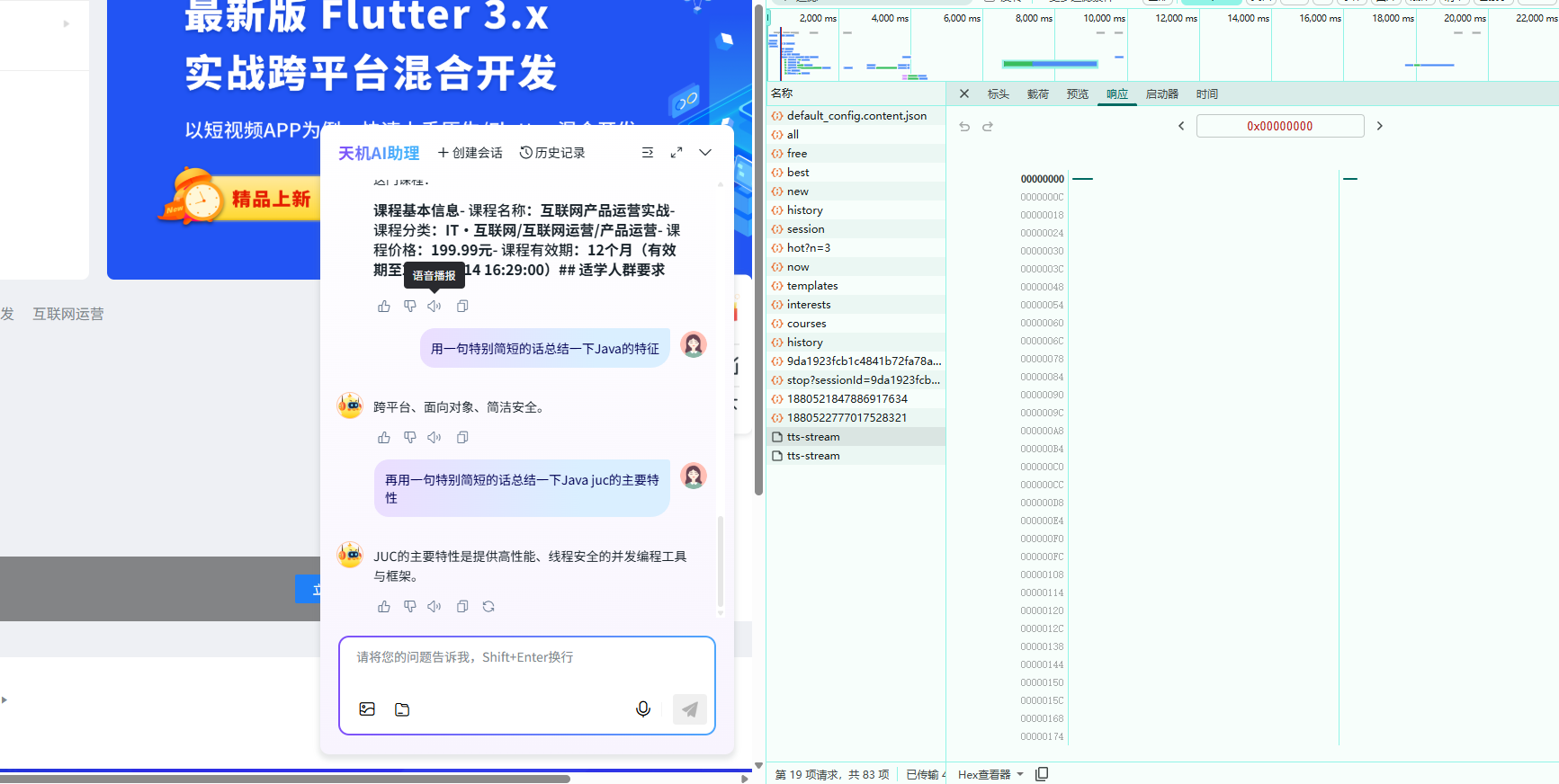Click avatar beside 用一句特别简短 Java message
The image size is (1559, 784).
pos(693,344)
